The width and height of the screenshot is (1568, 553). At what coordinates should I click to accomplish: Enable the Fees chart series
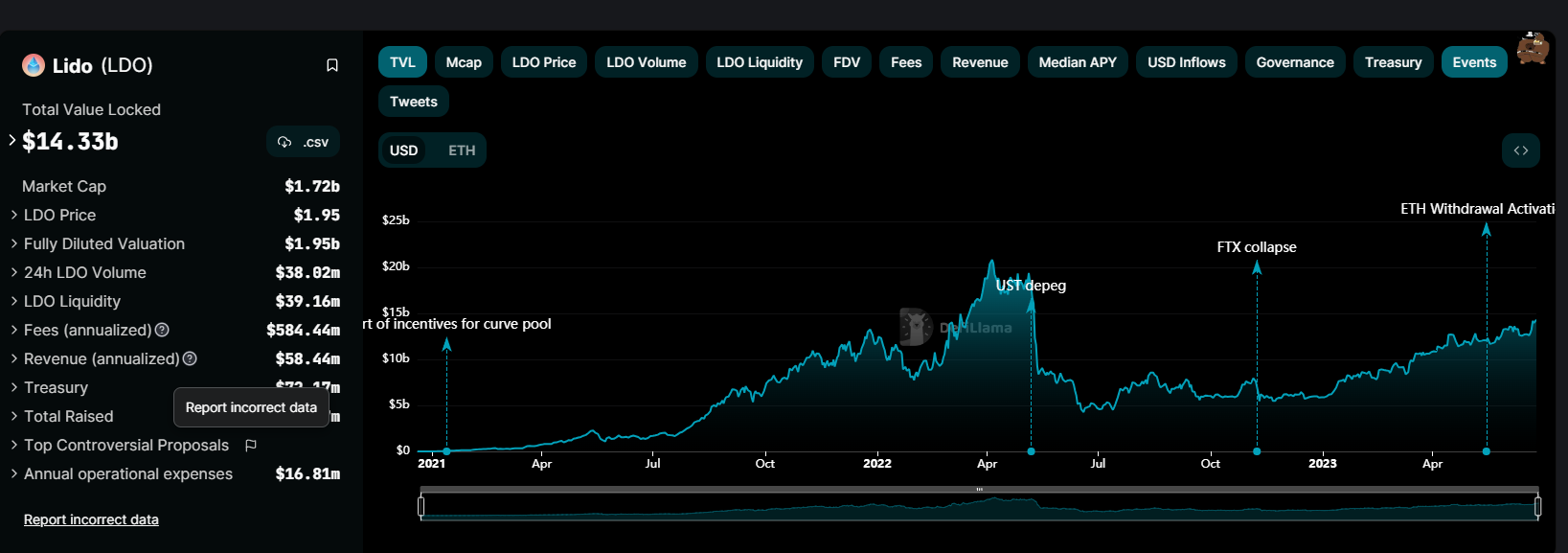906,62
